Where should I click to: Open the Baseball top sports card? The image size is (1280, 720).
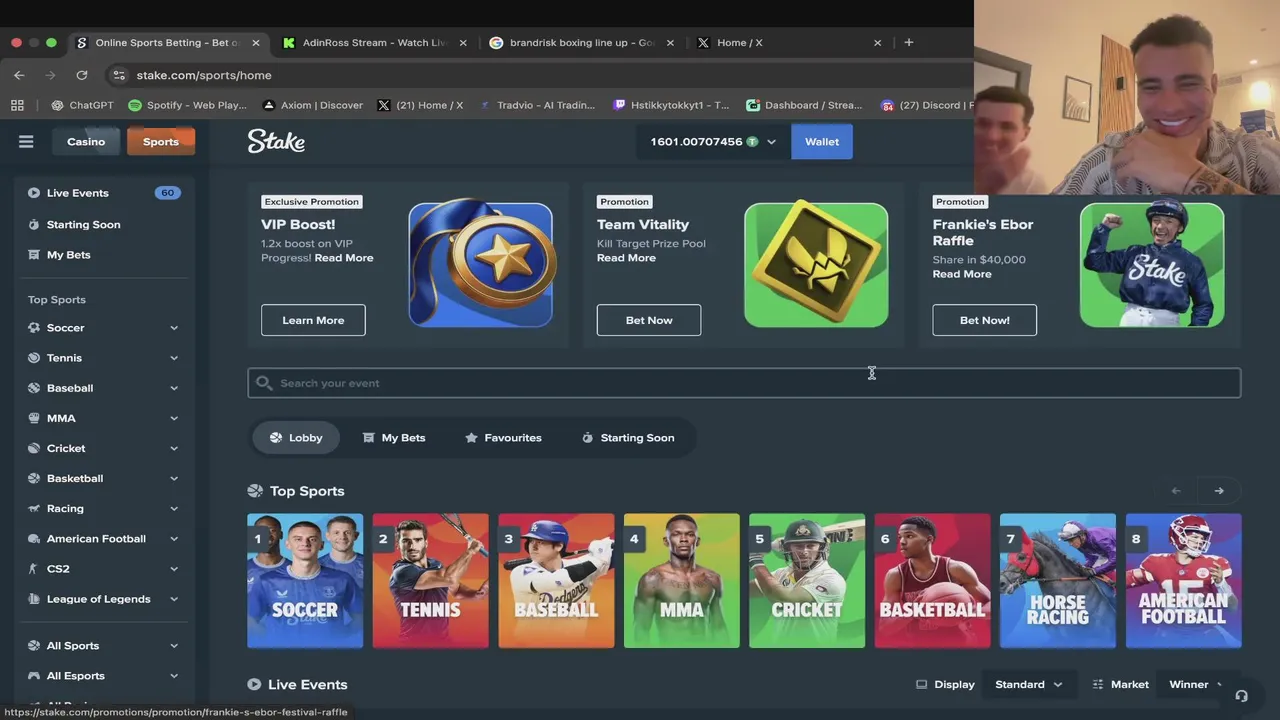point(556,581)
